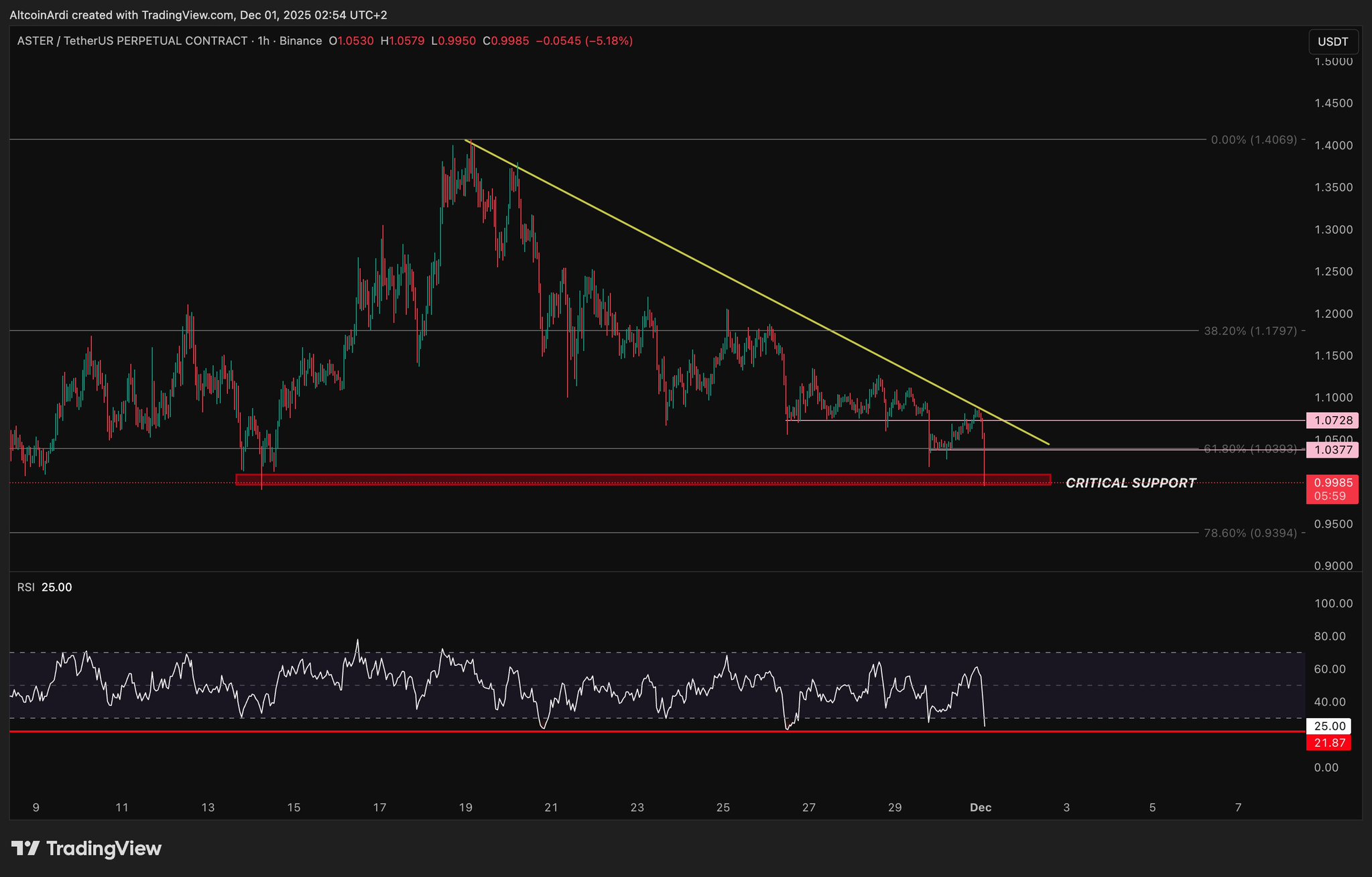The height and width of the screenshot is (877, 1372).
Task: Click the Dec date axis label
Action: tap(981, 808)
